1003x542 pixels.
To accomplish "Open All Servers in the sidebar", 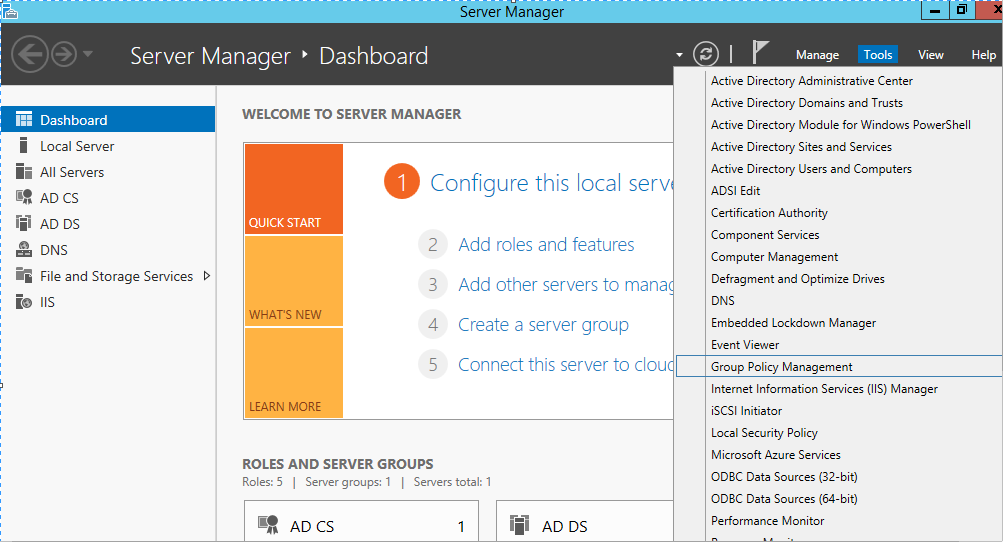I will 71,172.
